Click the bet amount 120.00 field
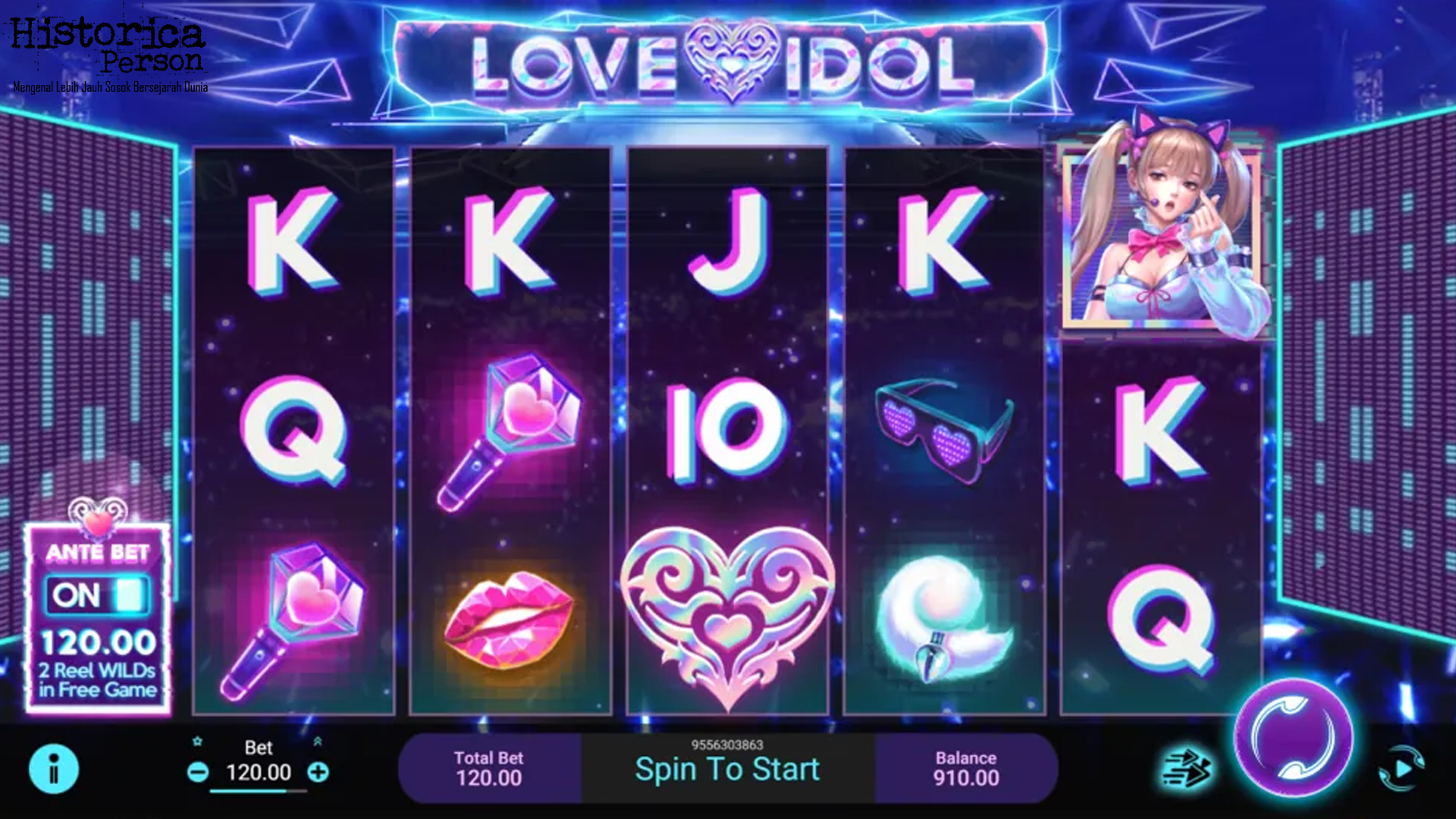1456x819 pixels. 259,773
